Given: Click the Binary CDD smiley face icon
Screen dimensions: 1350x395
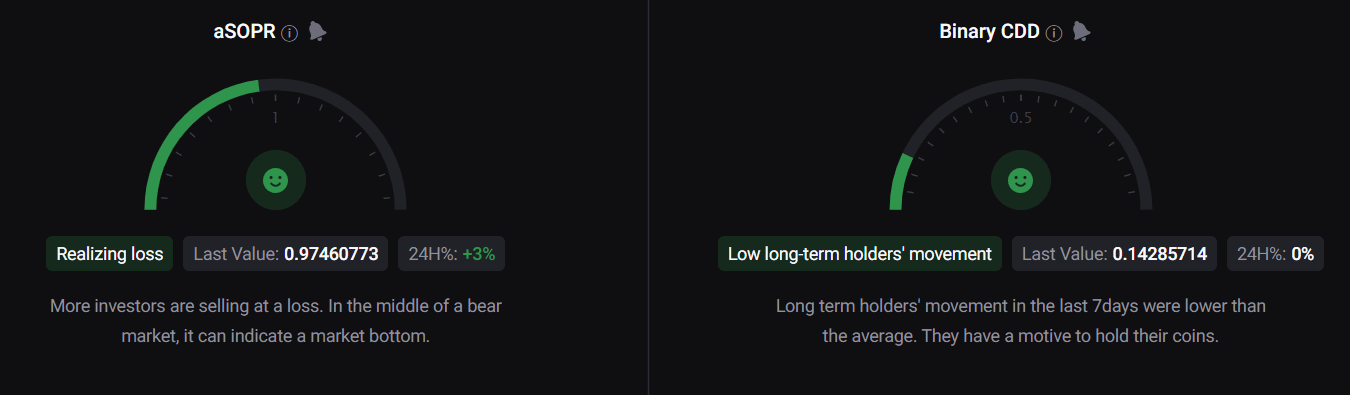Looking at the screenshot, I should coord(1020,180).
